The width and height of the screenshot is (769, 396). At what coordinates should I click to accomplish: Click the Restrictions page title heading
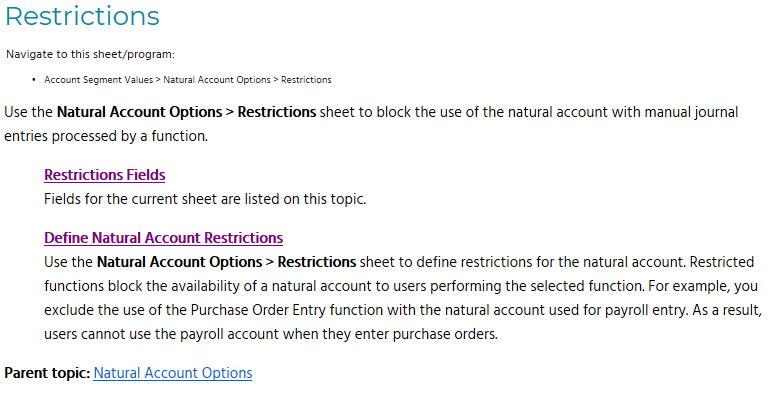coord(82,16)
